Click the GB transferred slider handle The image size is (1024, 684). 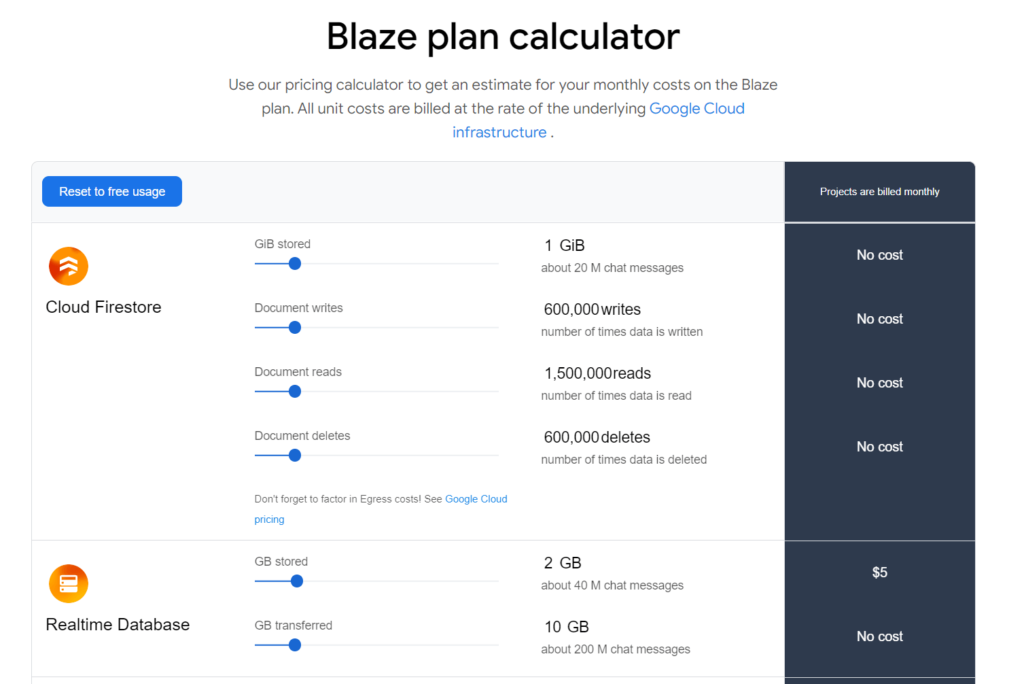pos(294,645)
